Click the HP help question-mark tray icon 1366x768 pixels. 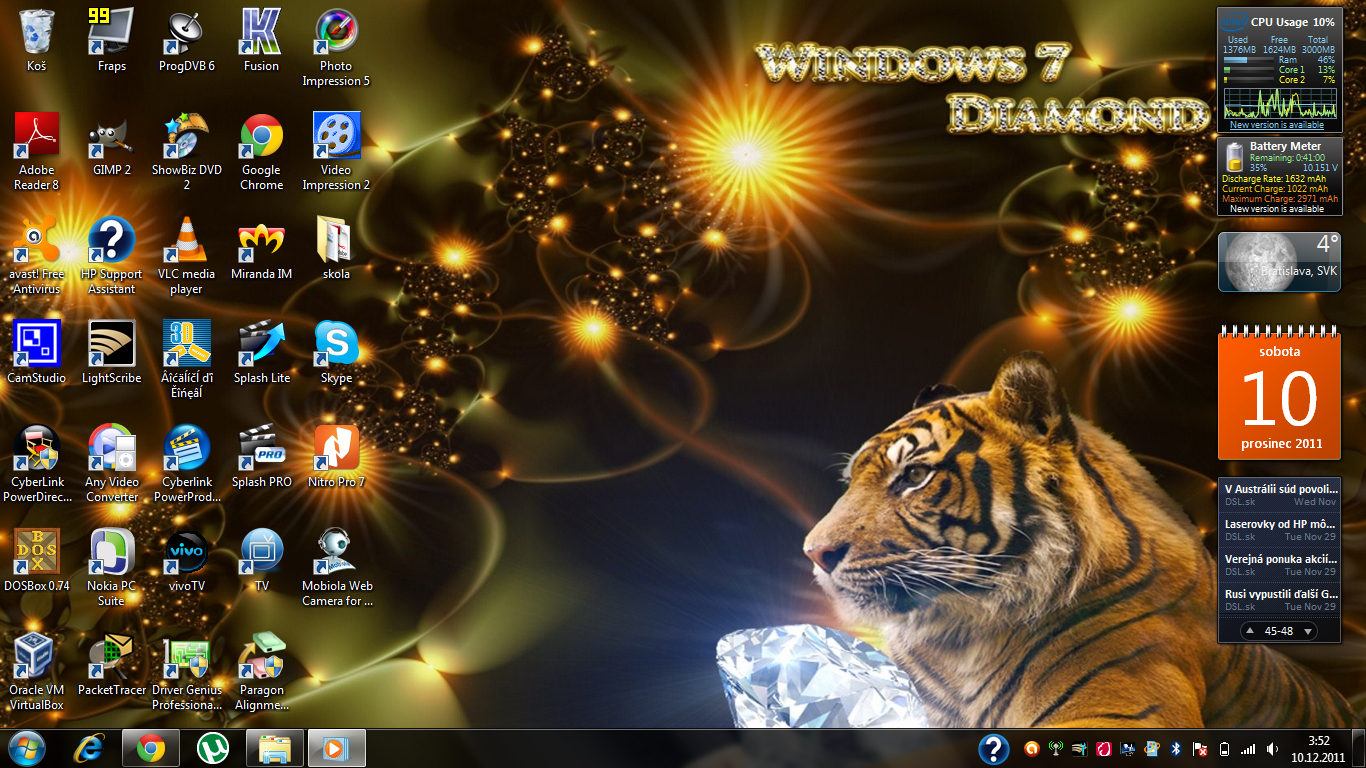[993, 748]
